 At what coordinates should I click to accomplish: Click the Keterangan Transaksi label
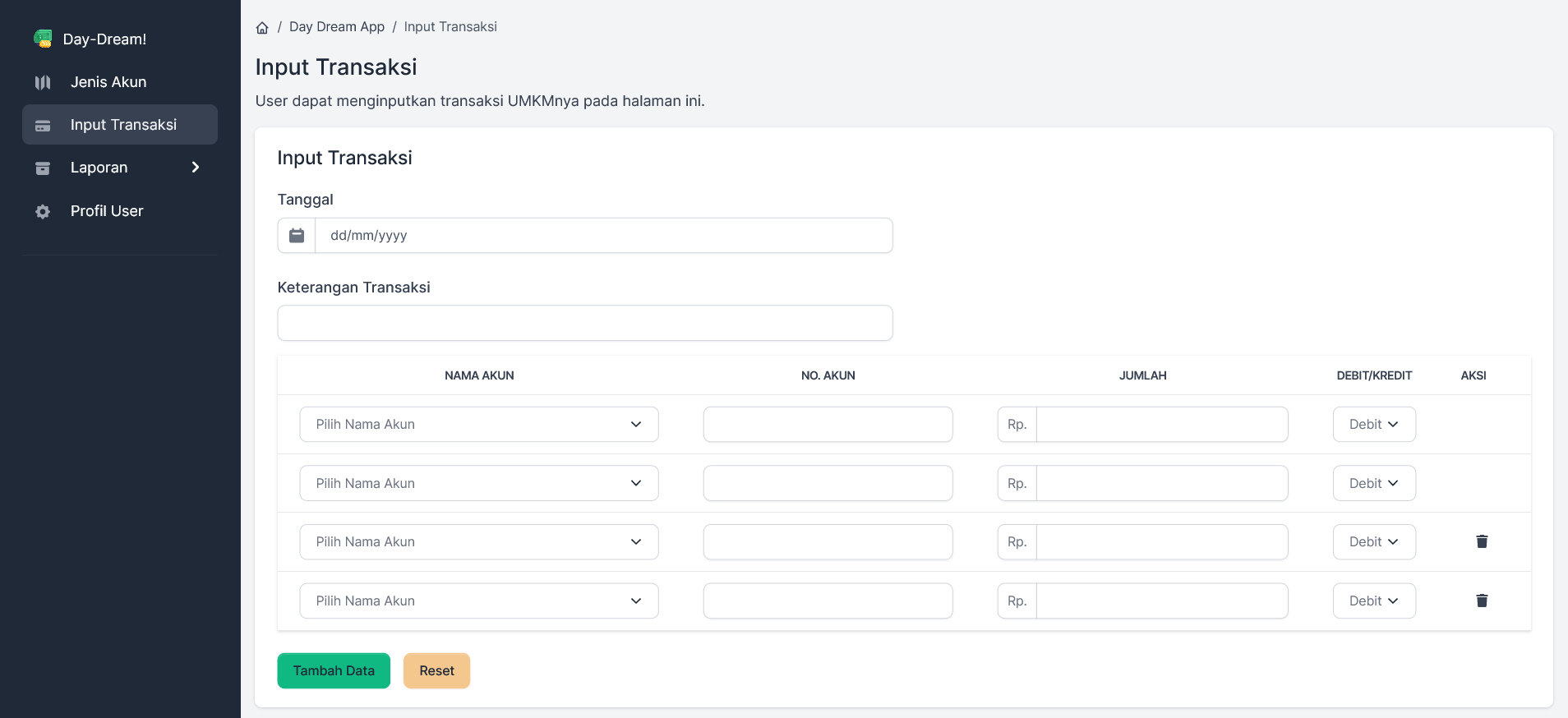click(x=354, y=288)
